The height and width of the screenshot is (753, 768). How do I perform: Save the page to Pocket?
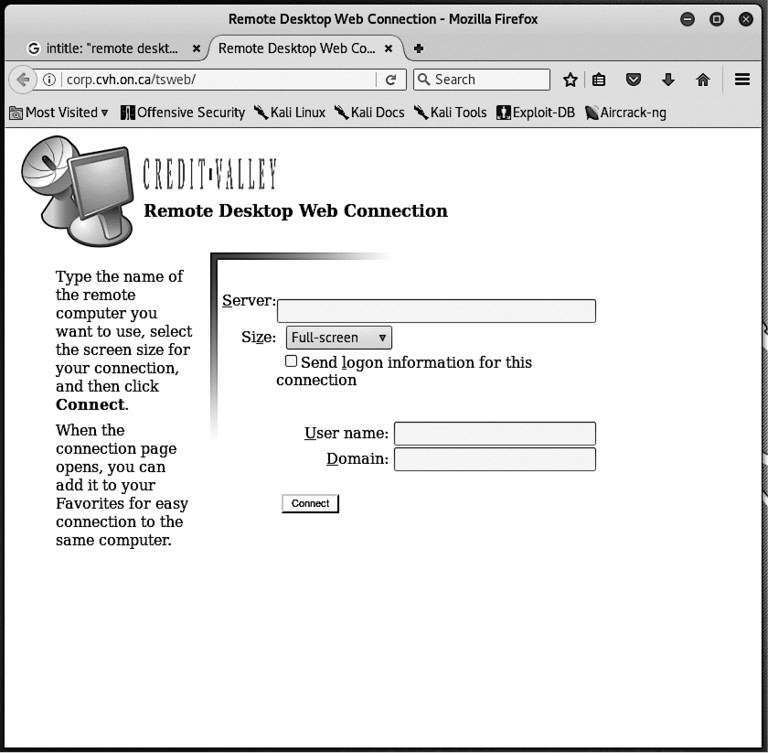[x=633, y=80]
